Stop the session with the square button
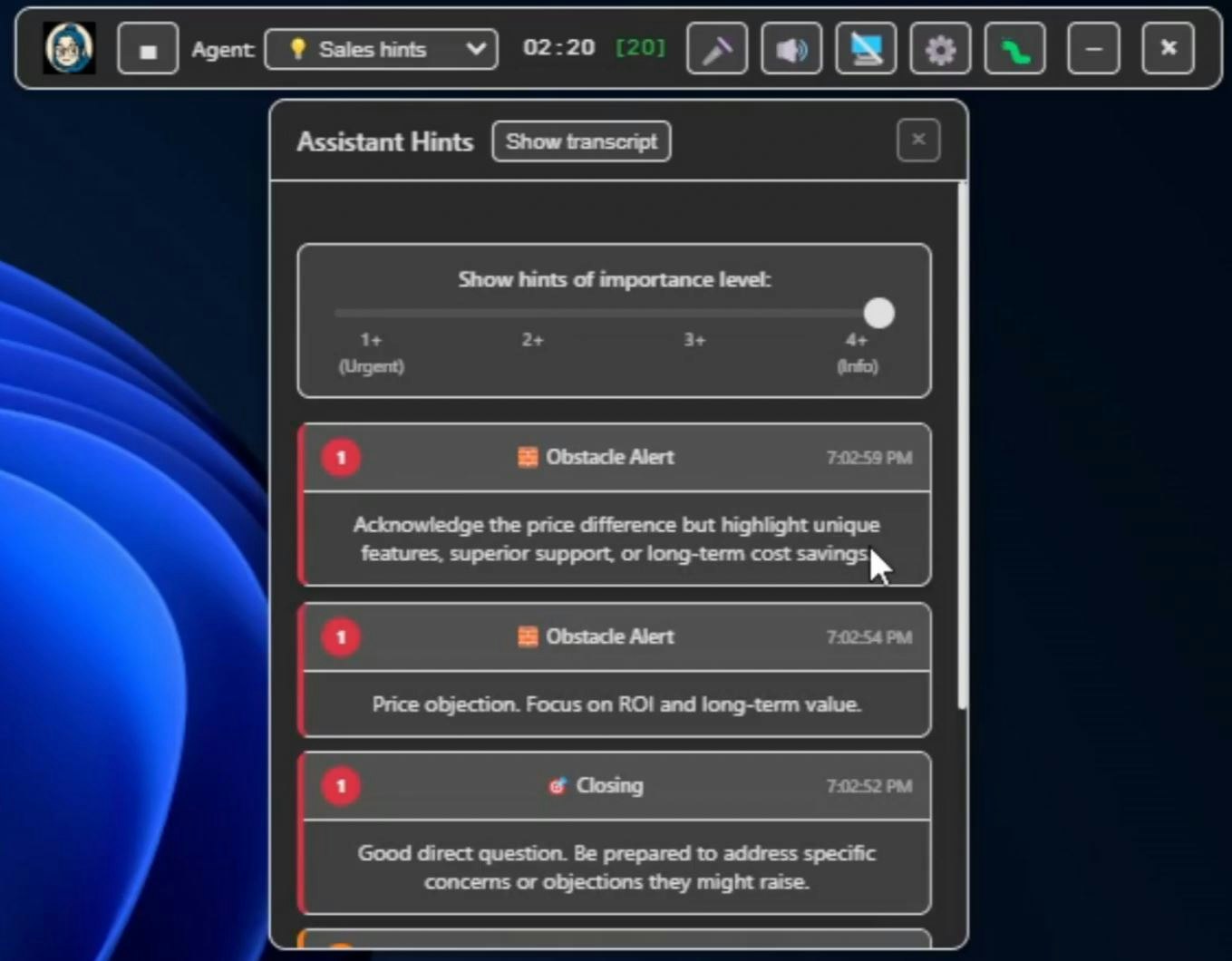Image resolution: width=1232 pixels, height=961 pixels. (x=148, y=49)
